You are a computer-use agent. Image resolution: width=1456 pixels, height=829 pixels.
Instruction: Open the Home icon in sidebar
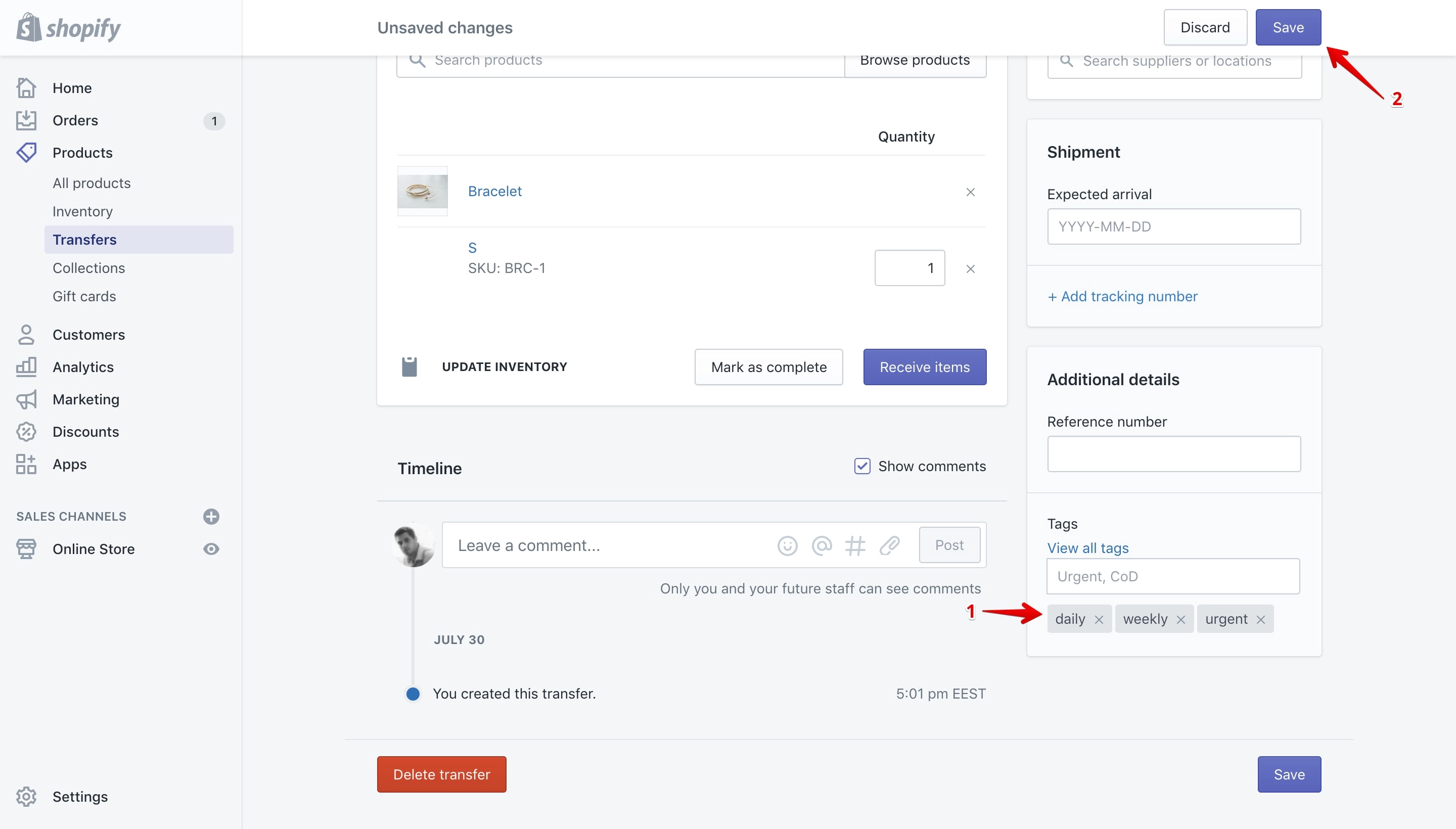[x=26, y=87]
